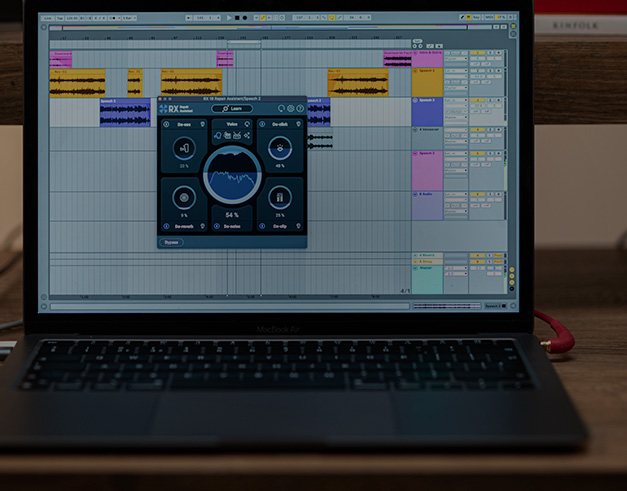Click the large De-noise center dial
This screenshot has height=491, width=627.
232,175
